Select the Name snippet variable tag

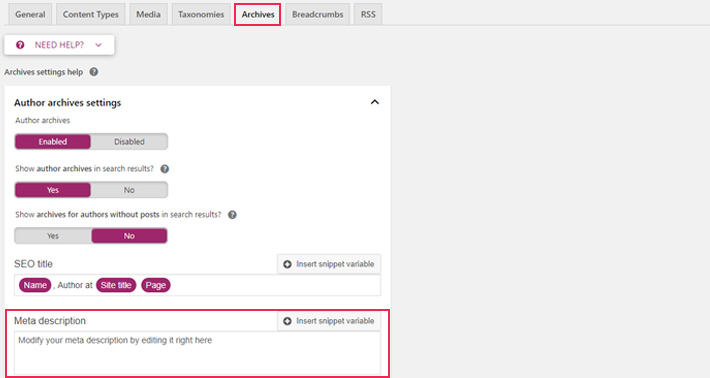point(35,285)
